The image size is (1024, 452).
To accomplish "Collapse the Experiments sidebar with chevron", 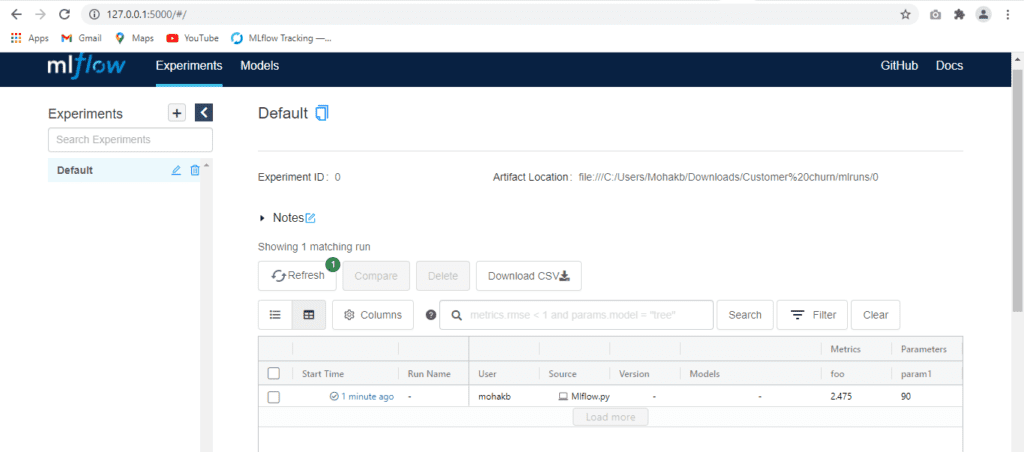I will 204,113.
